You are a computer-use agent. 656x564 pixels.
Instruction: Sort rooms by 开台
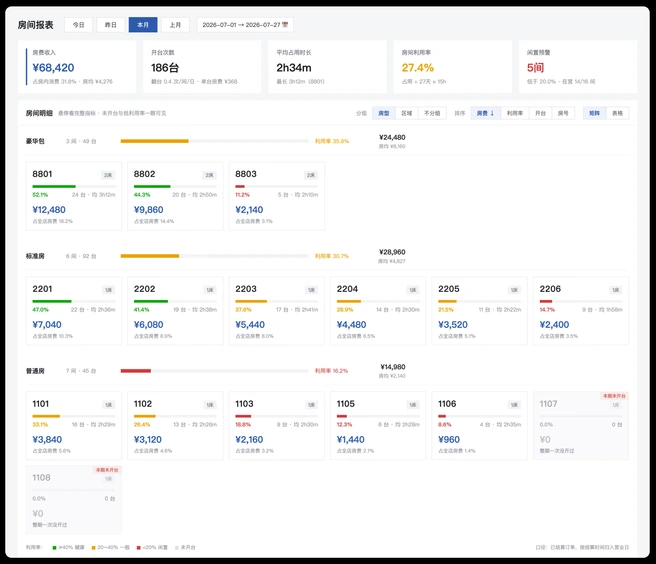coord(541,113)
